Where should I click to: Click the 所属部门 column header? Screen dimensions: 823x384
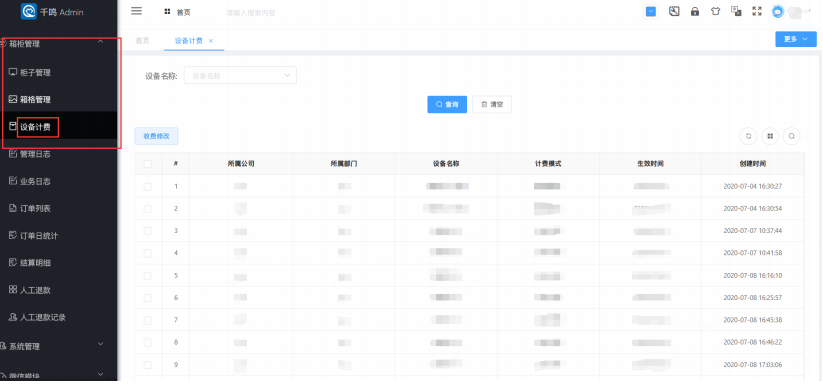(x=344, y=164)
